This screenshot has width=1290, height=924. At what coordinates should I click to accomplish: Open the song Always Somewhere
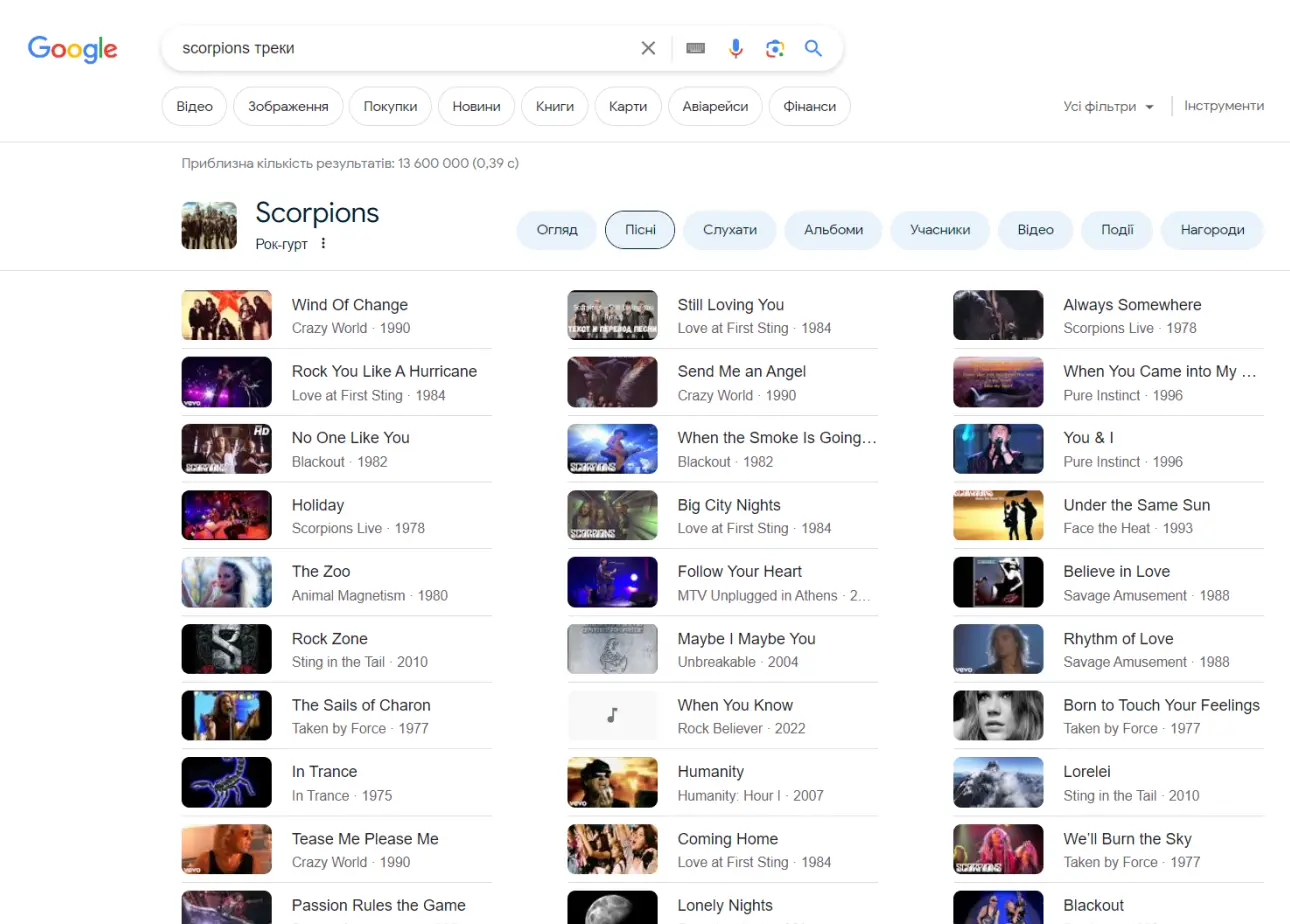tap(1109, 315)
